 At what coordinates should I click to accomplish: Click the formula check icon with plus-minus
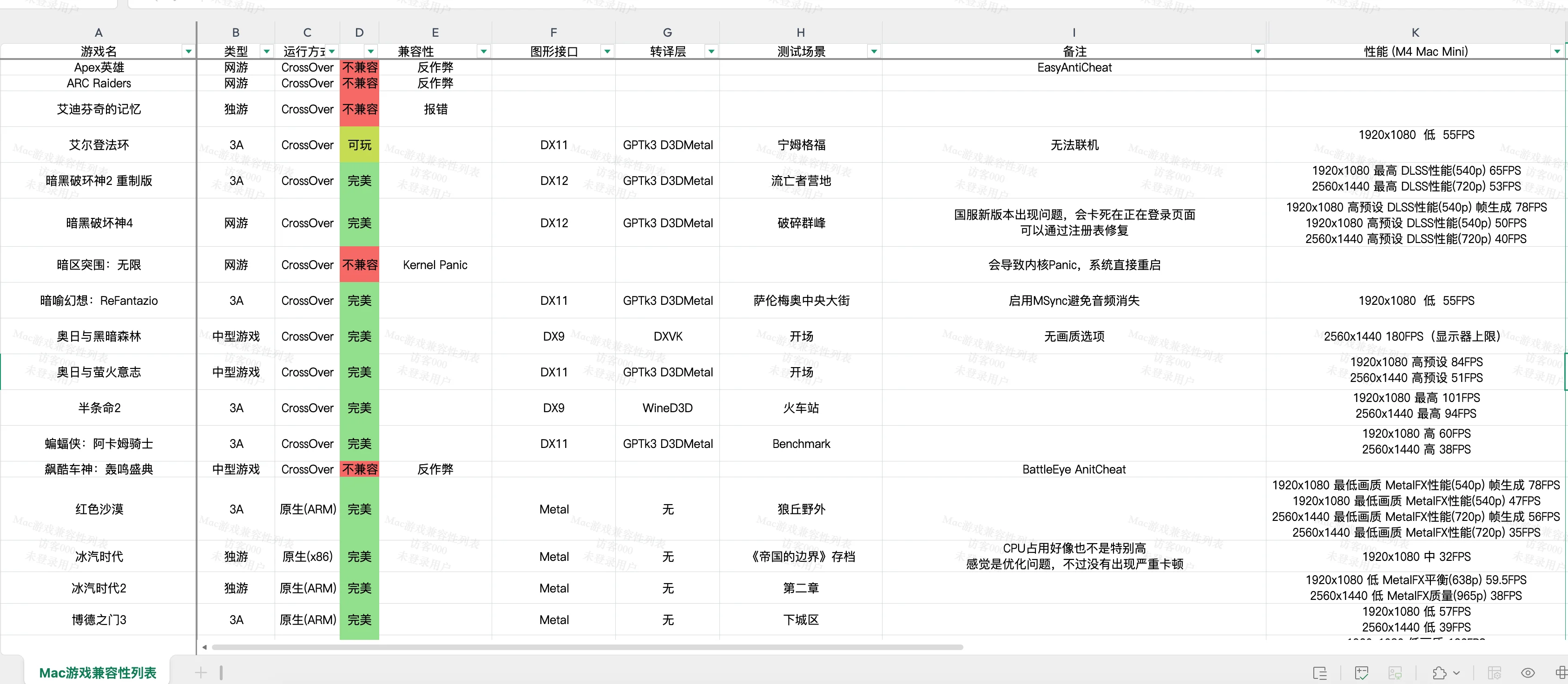[1362, 672]
